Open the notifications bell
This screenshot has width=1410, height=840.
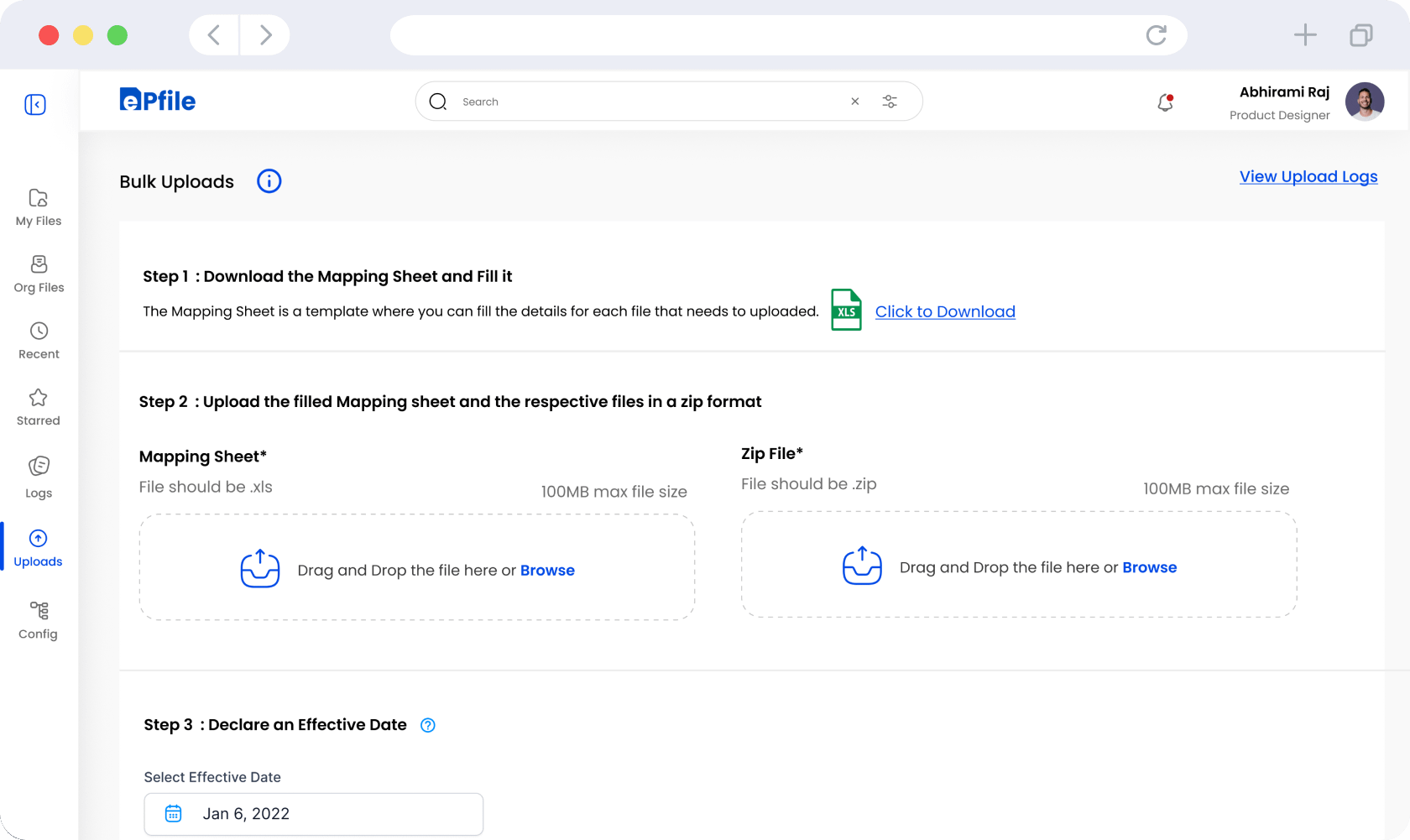point(1165,102)
